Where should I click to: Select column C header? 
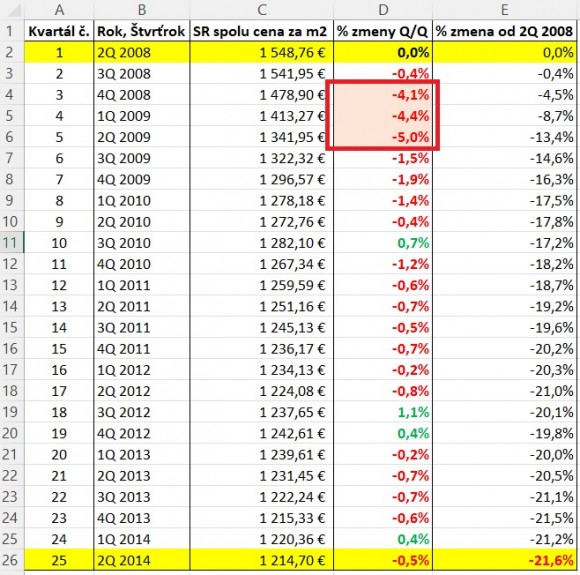[x=262, y=10]
